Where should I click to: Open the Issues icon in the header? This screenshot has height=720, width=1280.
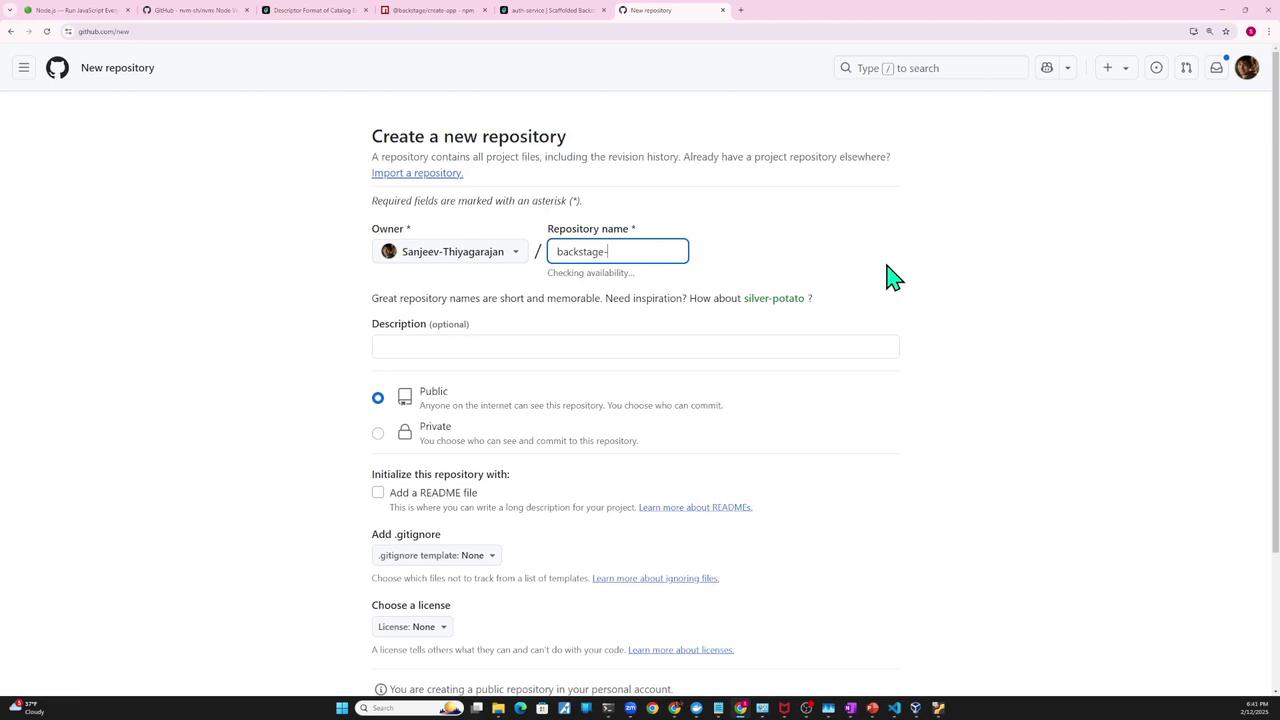tap(1156, 68)
